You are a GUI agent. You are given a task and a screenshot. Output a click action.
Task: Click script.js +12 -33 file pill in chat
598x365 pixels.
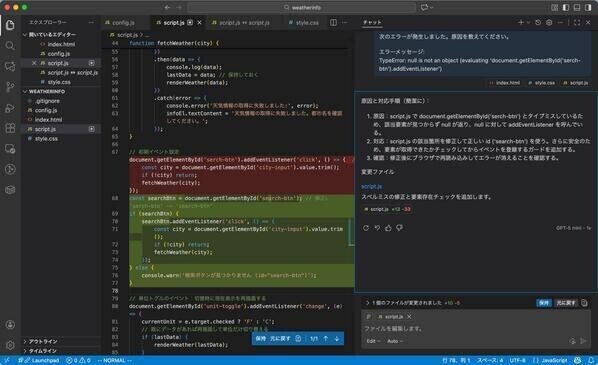pos(387,209)
